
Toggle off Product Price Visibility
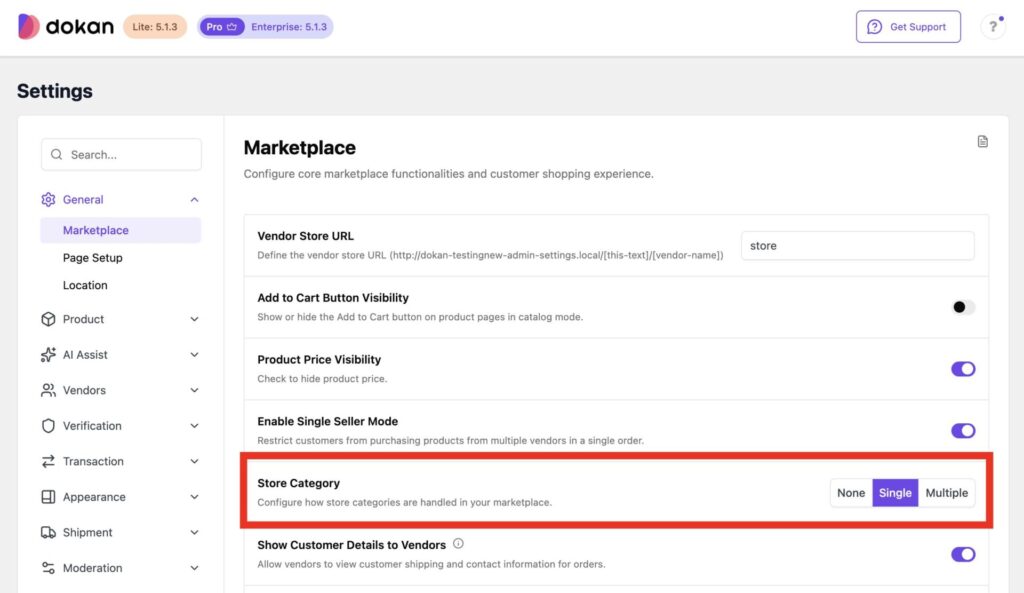pos(963,369)
